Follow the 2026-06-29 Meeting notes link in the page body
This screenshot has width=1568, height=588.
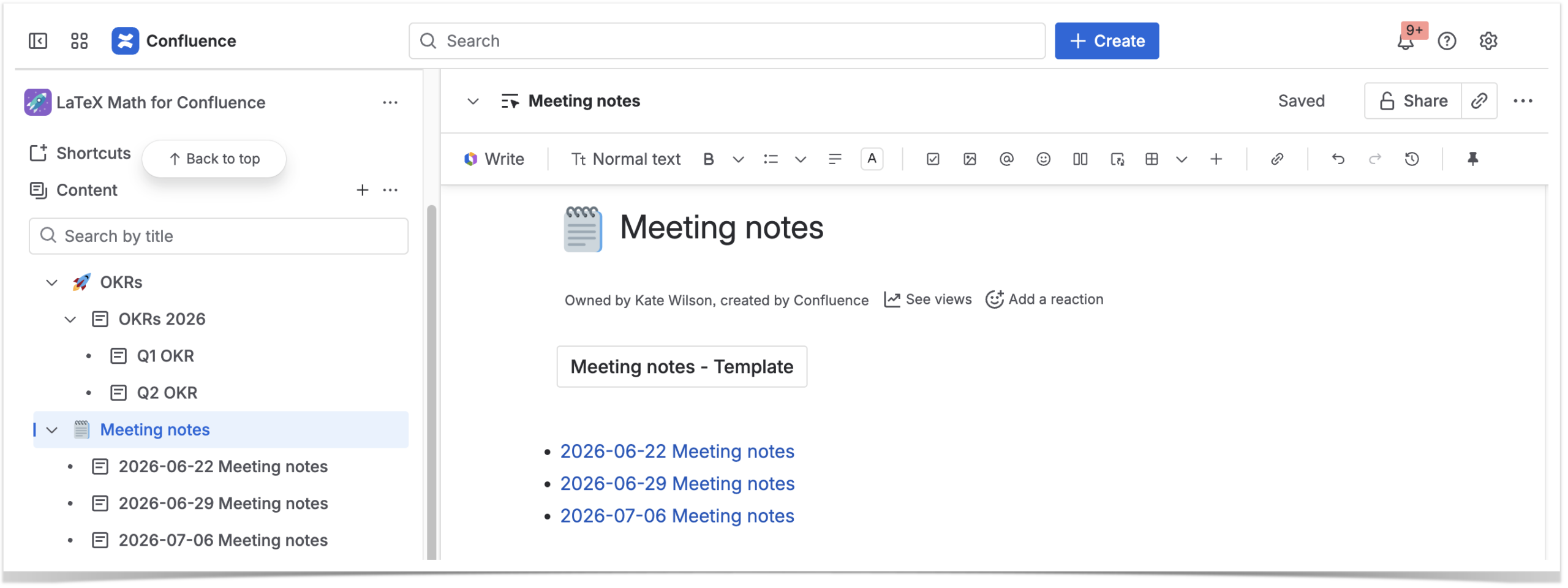tap(677, 484)
